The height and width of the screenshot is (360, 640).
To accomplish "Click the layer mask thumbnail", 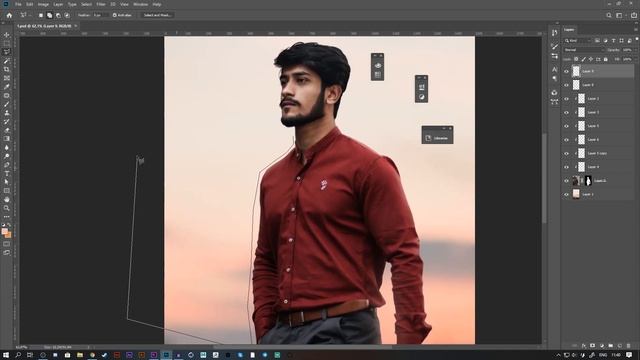I will click(x=588, y=181).
